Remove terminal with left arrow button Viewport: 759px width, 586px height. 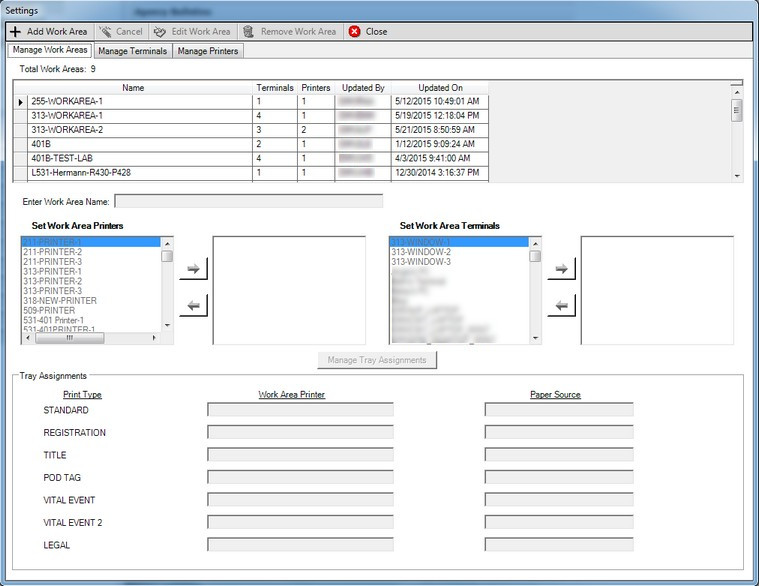pos(562,305)
